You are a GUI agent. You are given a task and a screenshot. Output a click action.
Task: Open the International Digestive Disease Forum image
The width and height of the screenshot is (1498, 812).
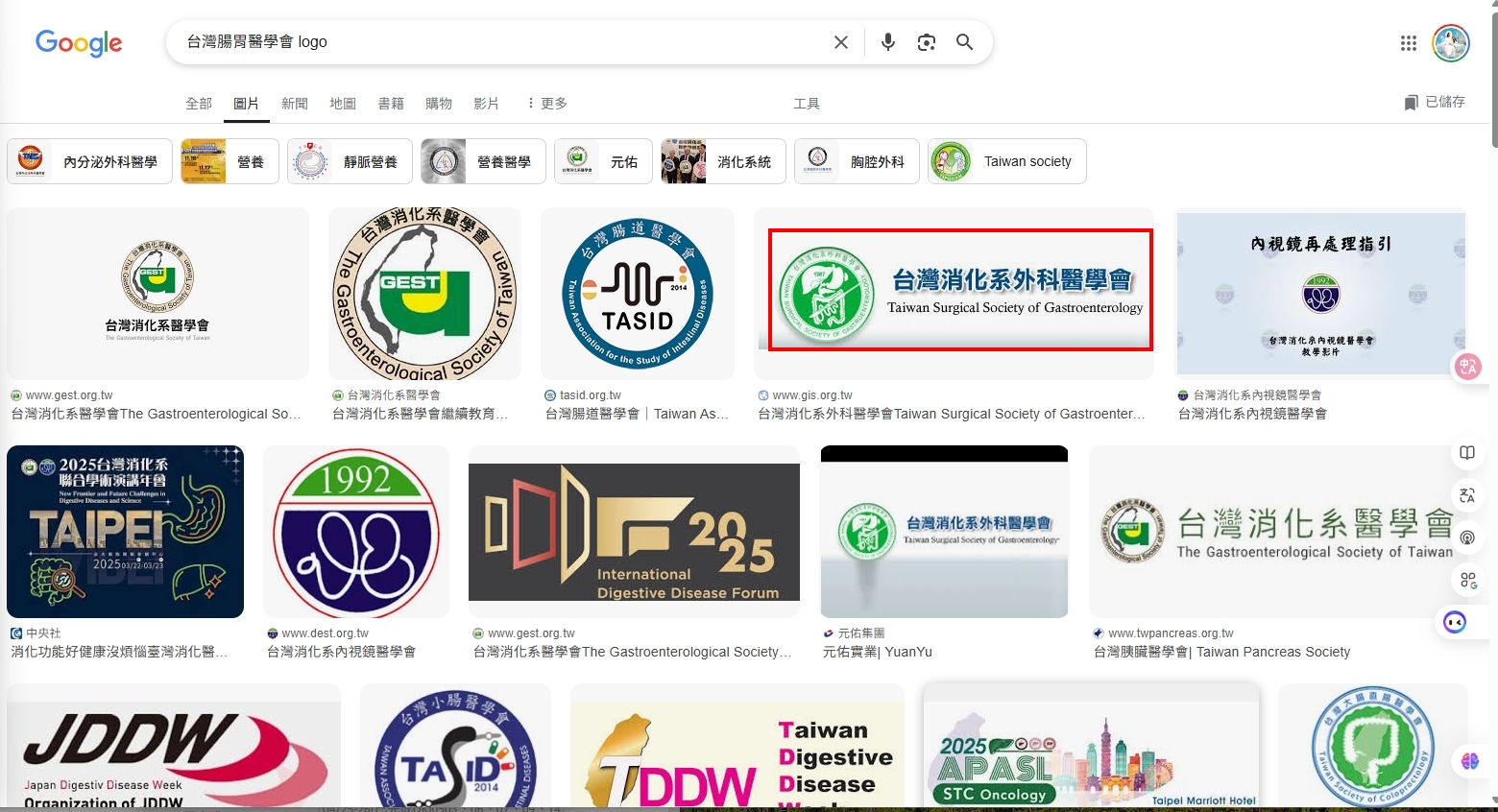point(634,532)
